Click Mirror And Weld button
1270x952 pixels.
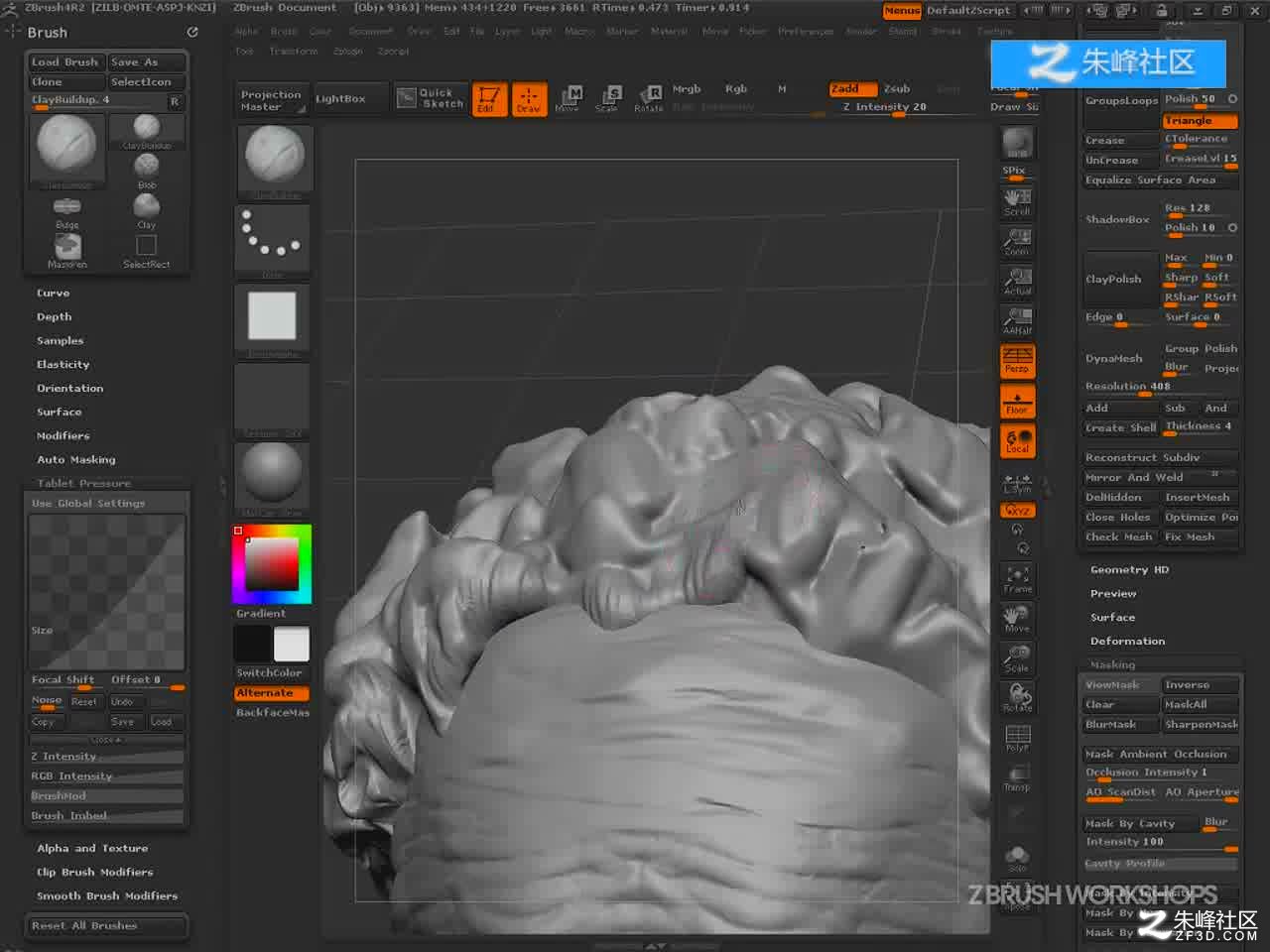click(1161, 478)
